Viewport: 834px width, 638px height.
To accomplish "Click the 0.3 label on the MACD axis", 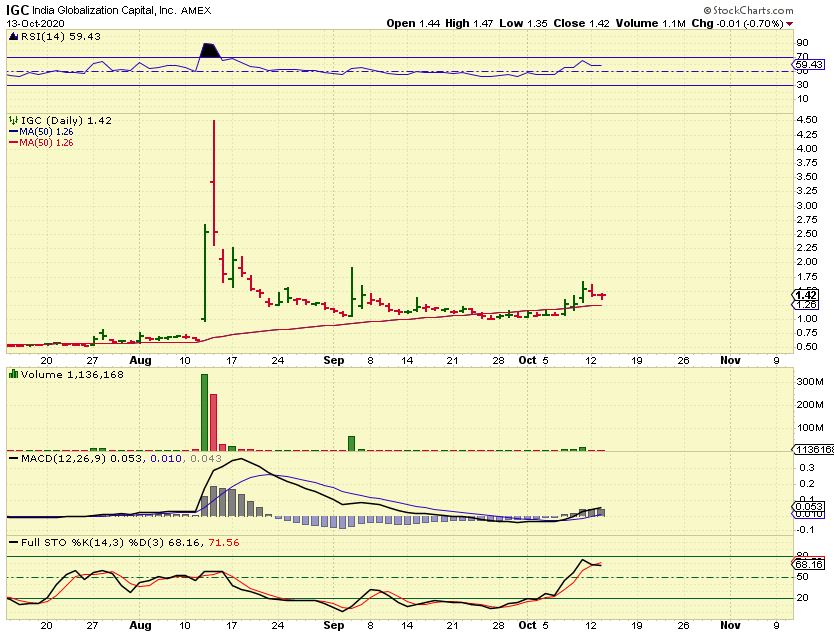I will (x=807, y=467).
